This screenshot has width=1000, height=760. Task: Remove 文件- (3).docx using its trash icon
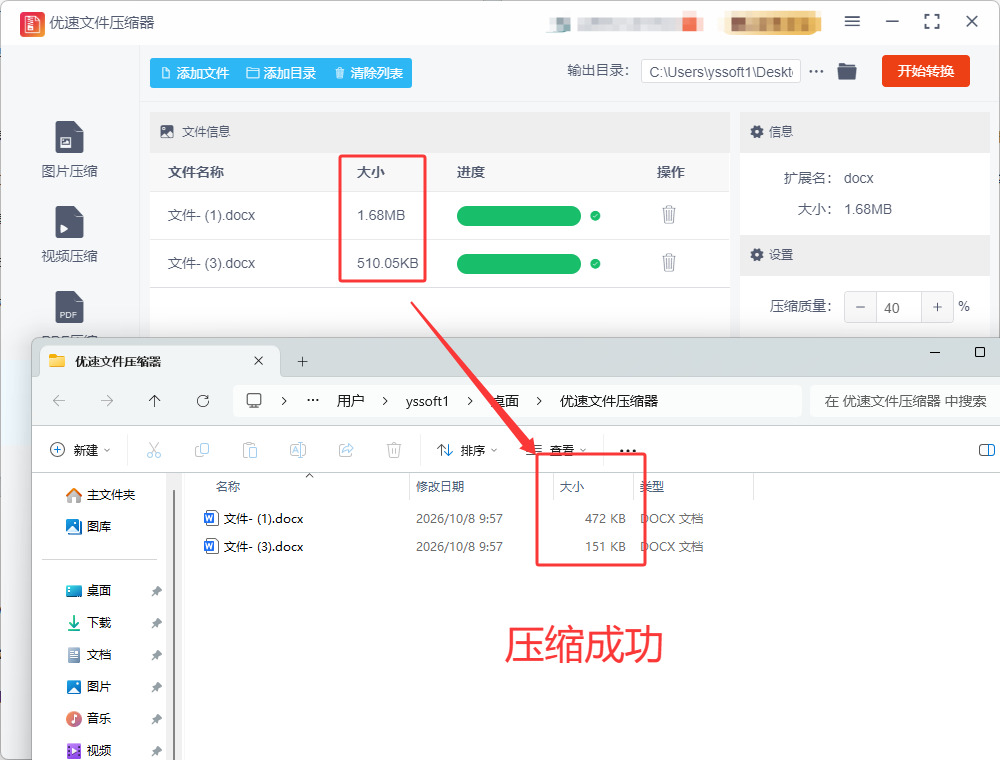click(668, 263)
